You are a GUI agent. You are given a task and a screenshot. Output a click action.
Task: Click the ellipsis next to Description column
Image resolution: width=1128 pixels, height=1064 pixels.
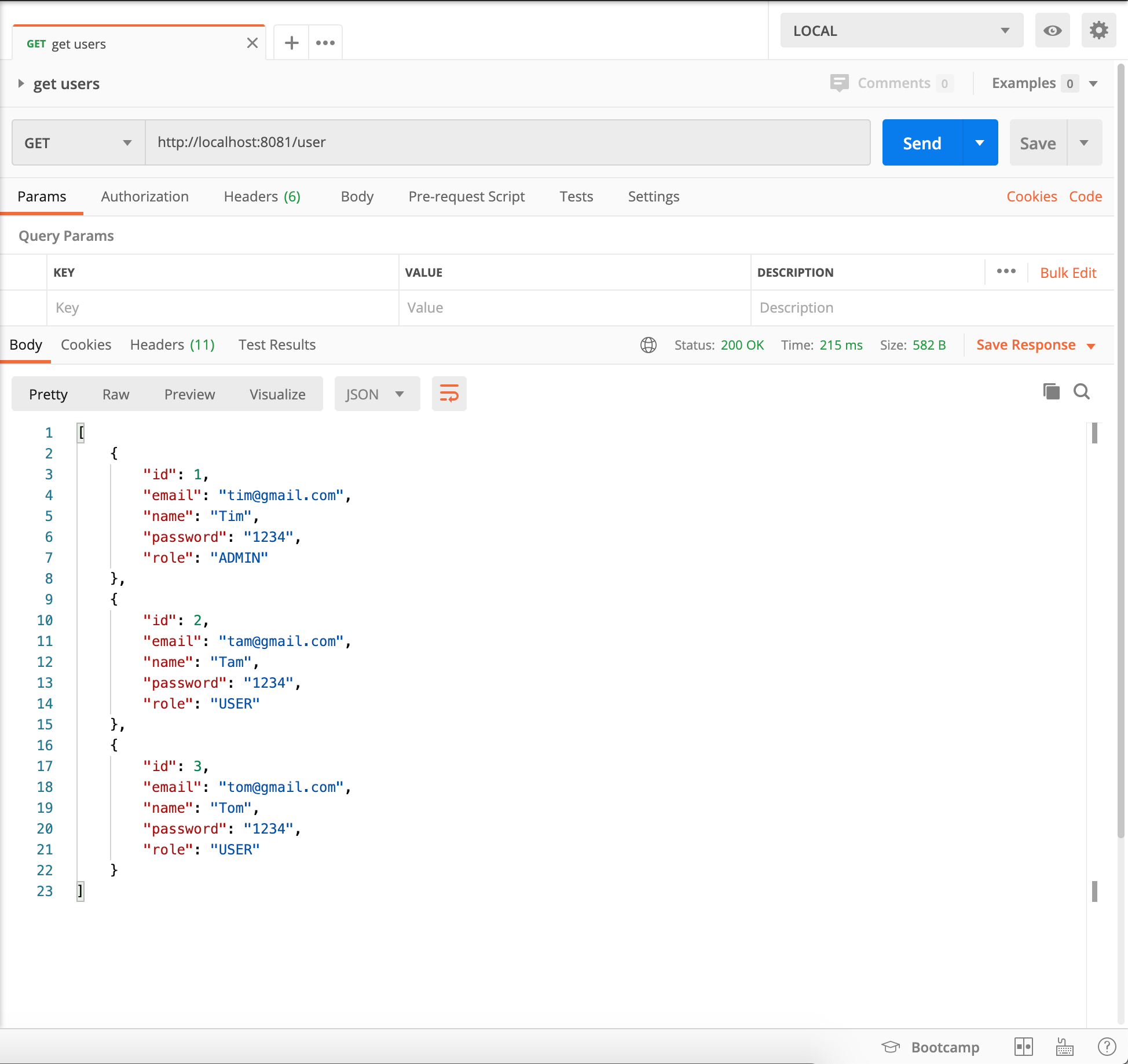click(1006, 271)
